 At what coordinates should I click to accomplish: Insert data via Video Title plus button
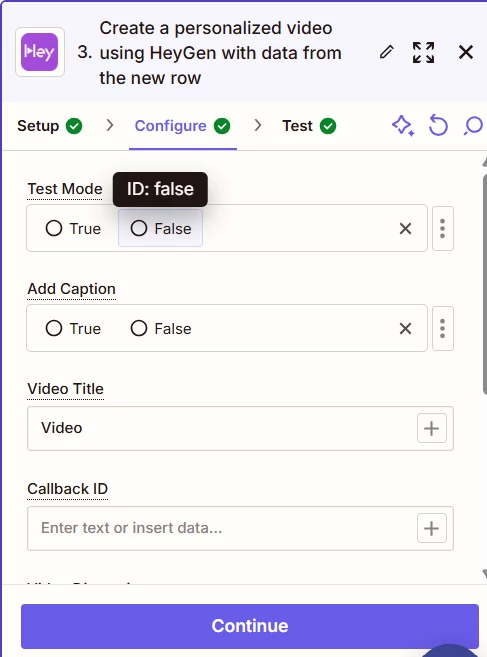click(x=432, y=428)
